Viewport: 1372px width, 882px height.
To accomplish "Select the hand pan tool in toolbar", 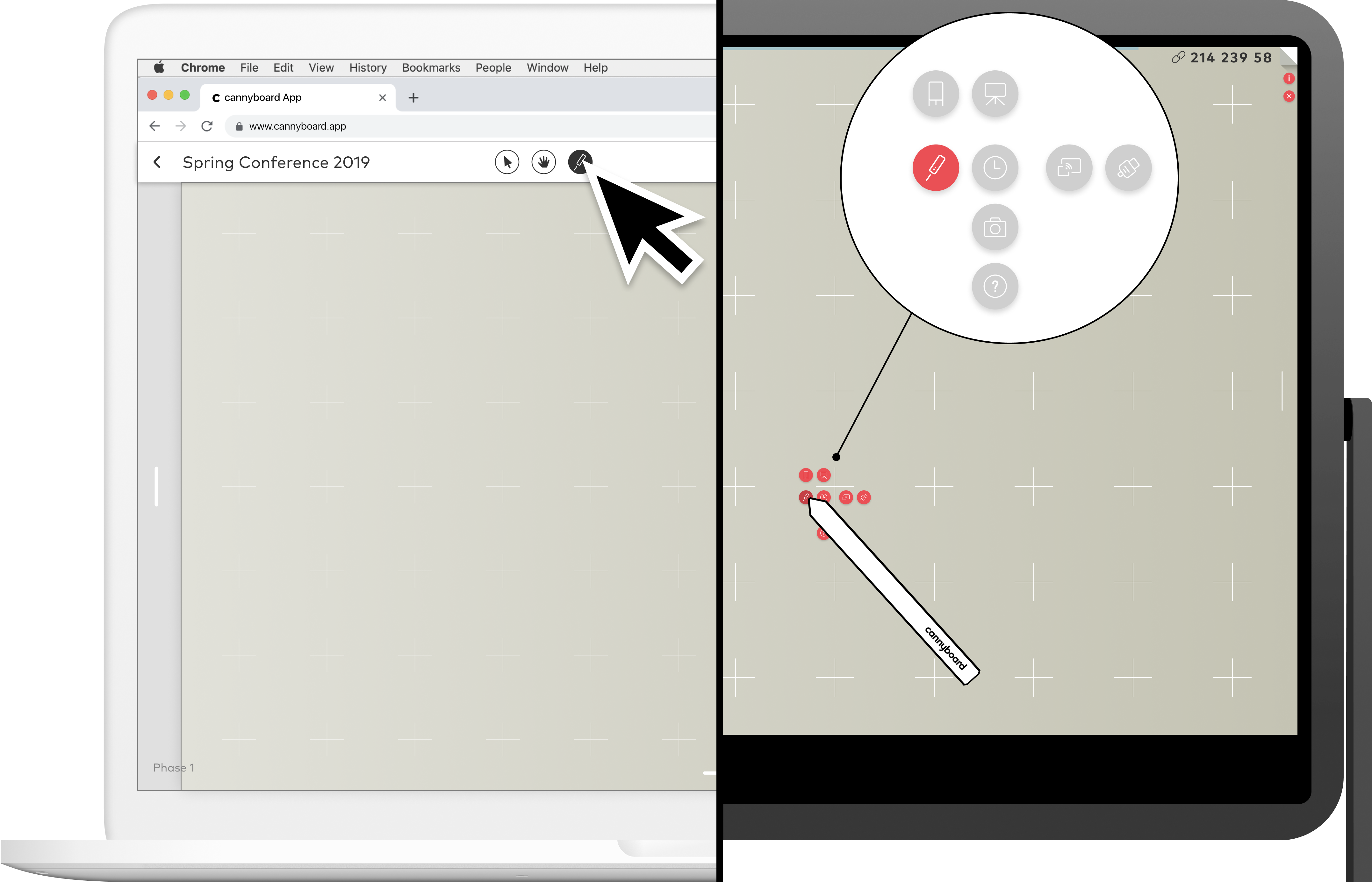I will click(544, 162).
